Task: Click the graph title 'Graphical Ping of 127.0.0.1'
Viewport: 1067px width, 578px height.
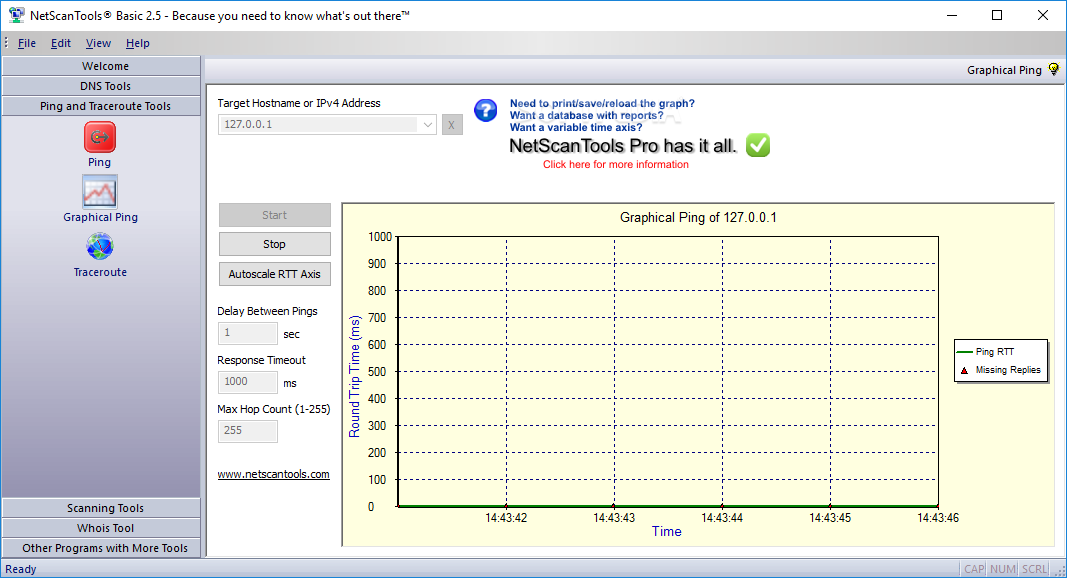Action: point(698,217)
